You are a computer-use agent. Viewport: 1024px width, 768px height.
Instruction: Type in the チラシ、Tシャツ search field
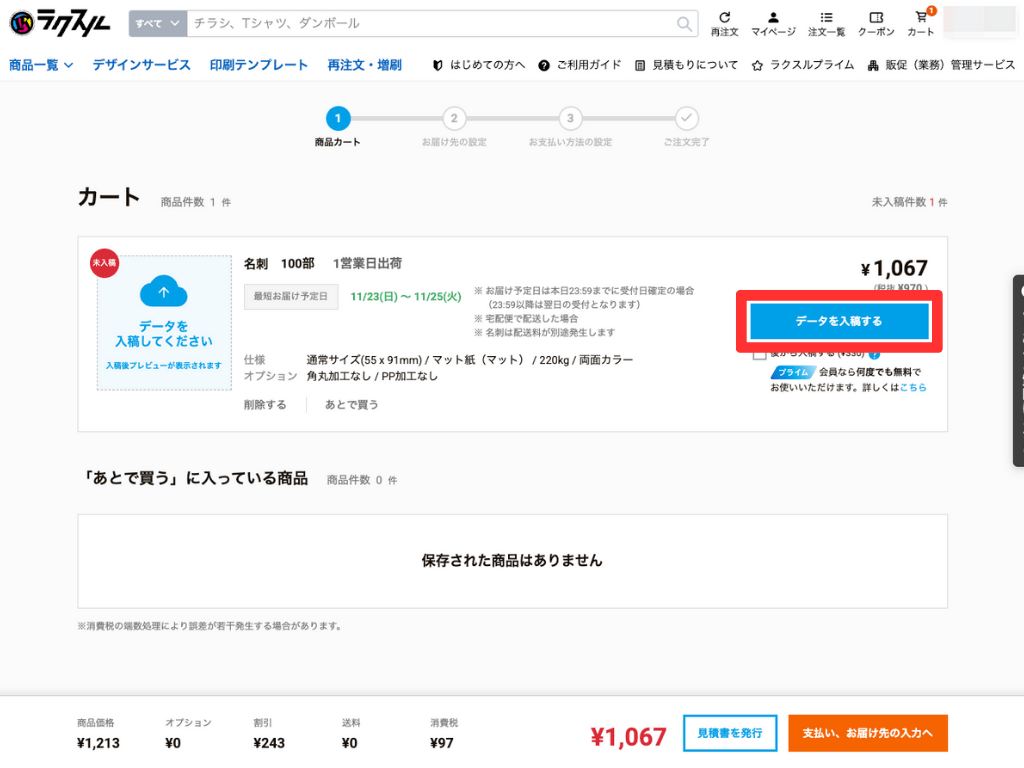(x=400, y=21)
